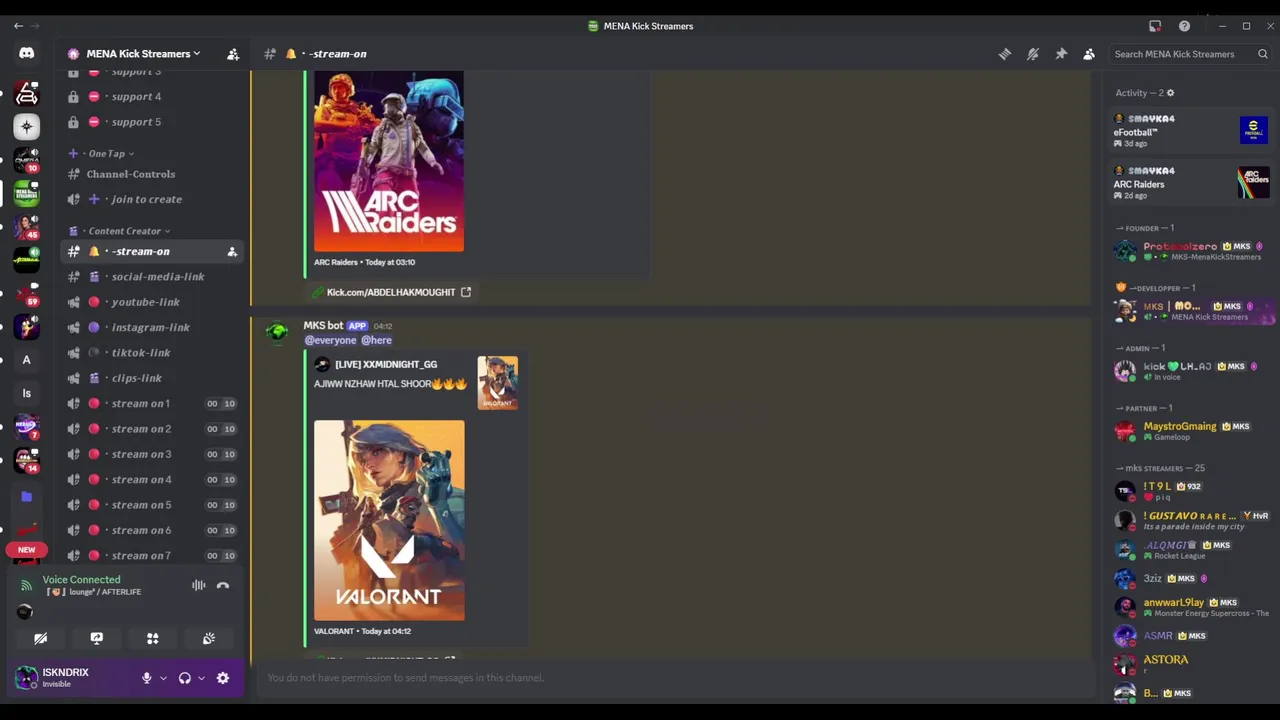
Task: Open Discord Direct Messages home icon
Action: (27, 54)
